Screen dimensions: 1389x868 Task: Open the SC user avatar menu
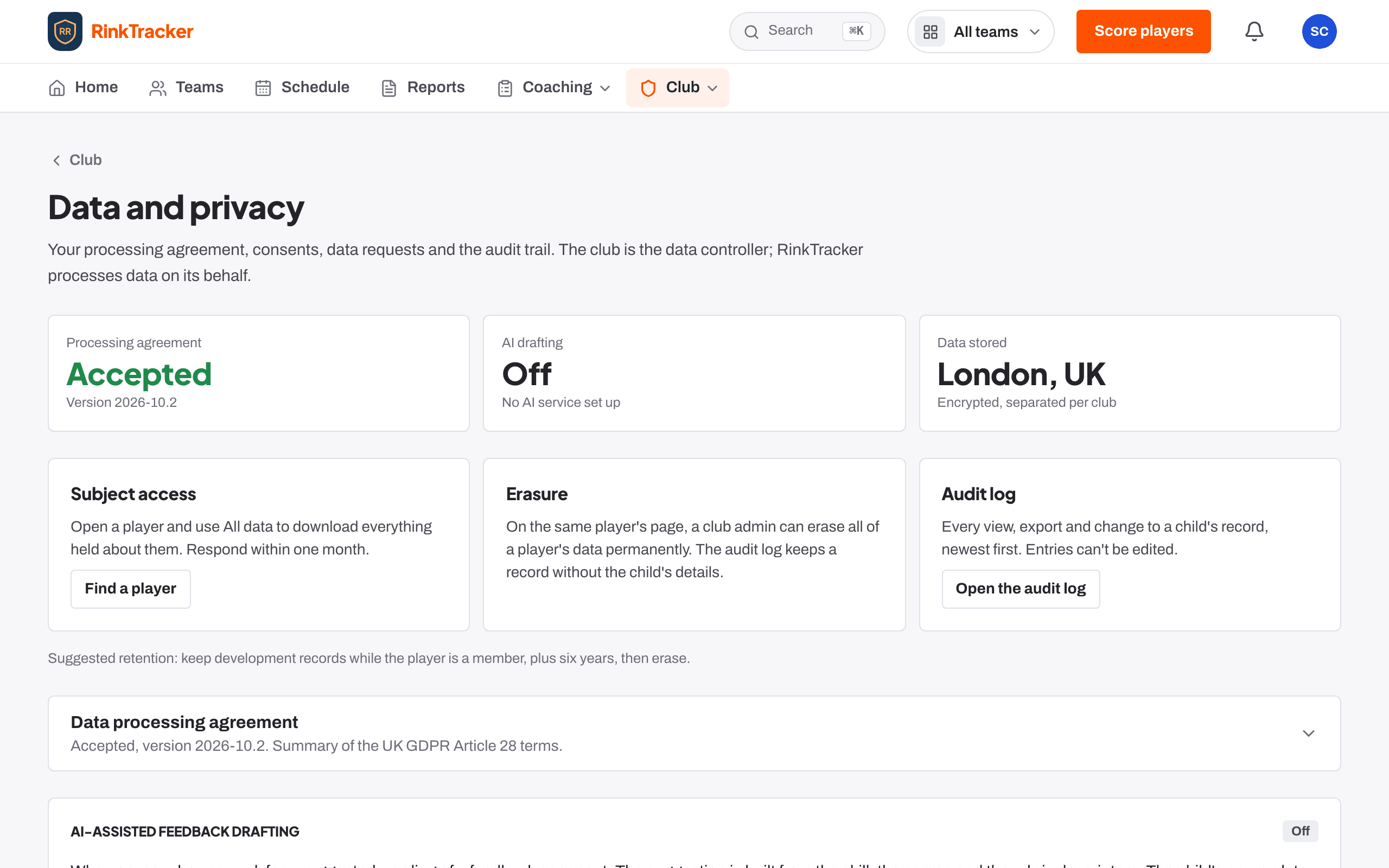1319,31
